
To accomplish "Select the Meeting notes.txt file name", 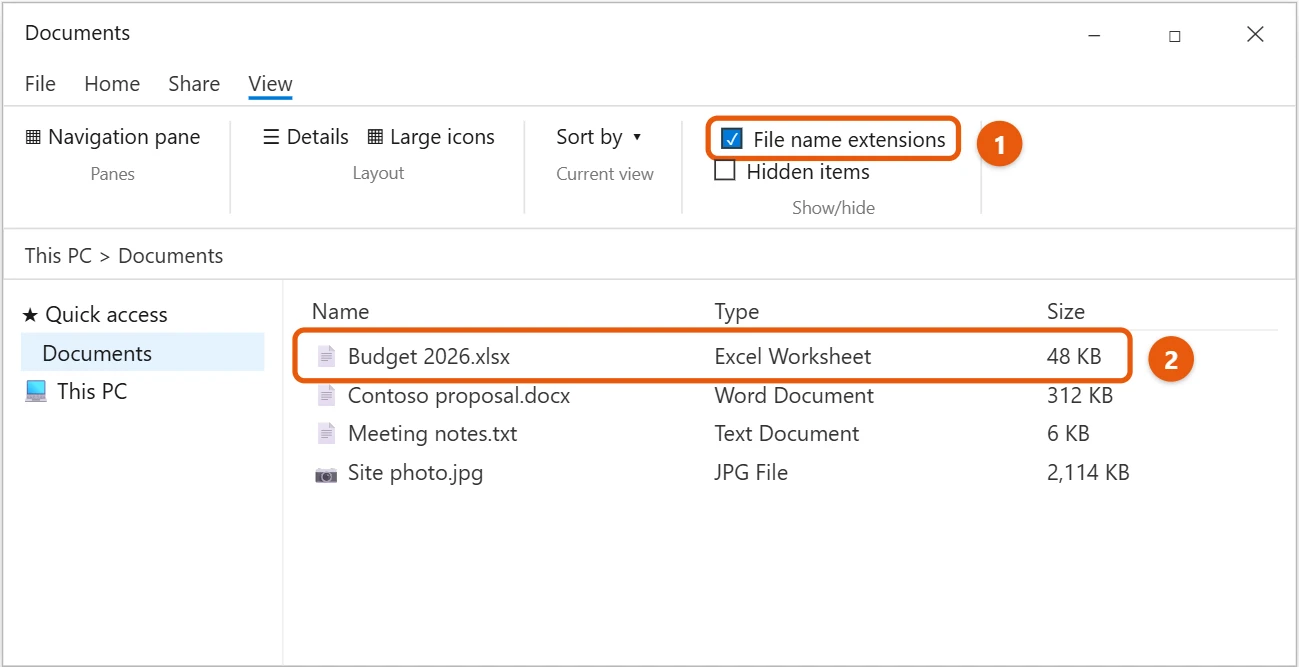I will click(x=433, y=434).
